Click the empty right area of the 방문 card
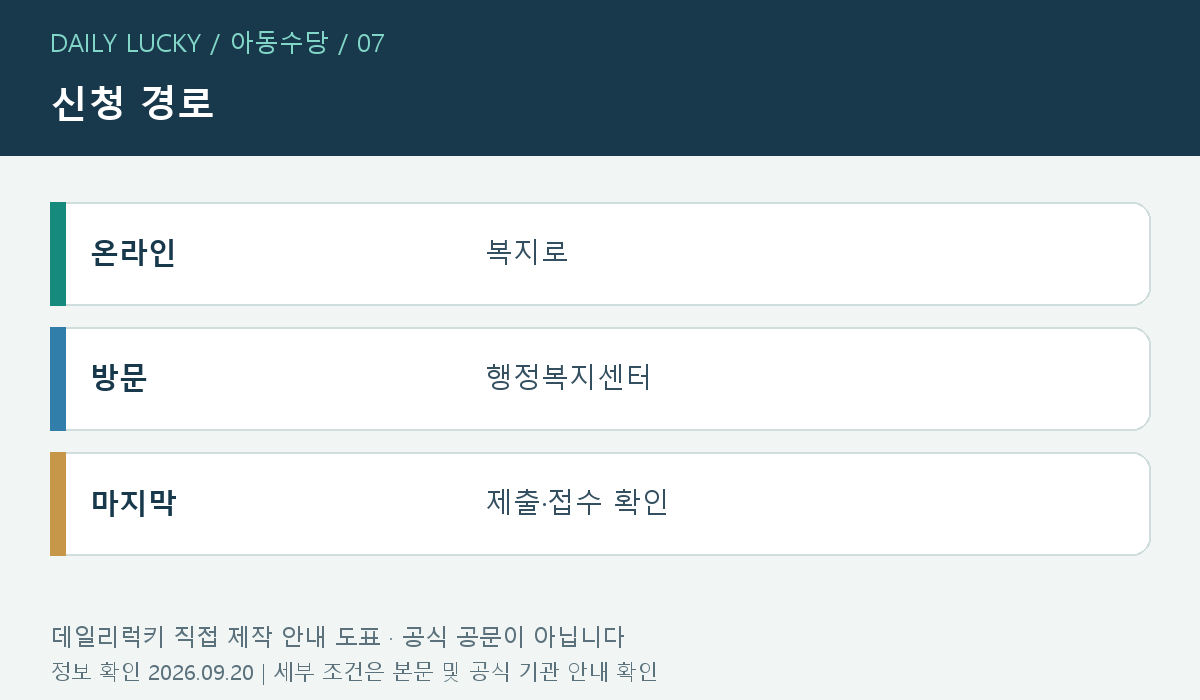This screenshot has width=1200, height=700. pos(900,379)
